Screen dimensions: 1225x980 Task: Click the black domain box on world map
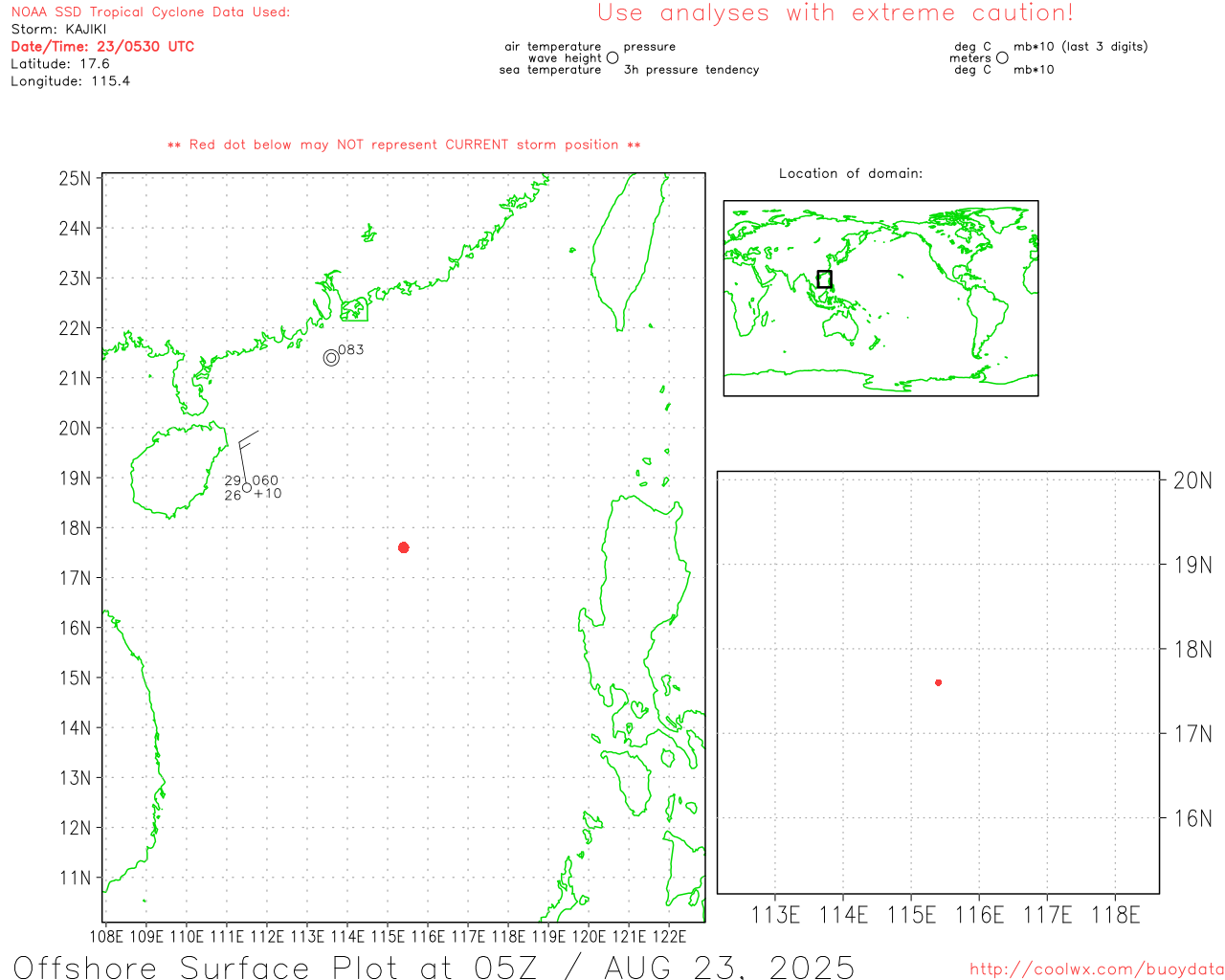[x=824, y=279]
